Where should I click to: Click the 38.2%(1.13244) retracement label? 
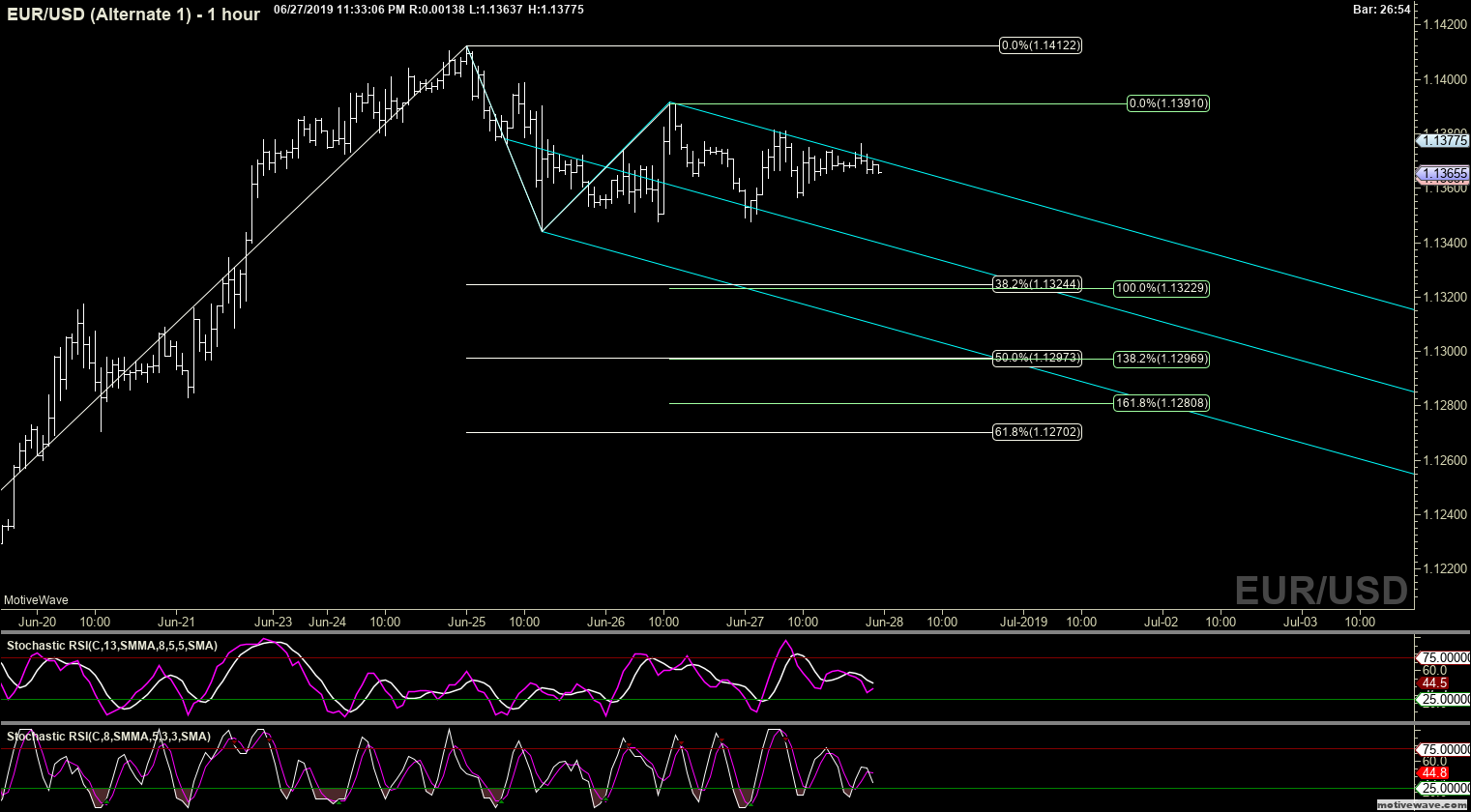coord(1037,284)
